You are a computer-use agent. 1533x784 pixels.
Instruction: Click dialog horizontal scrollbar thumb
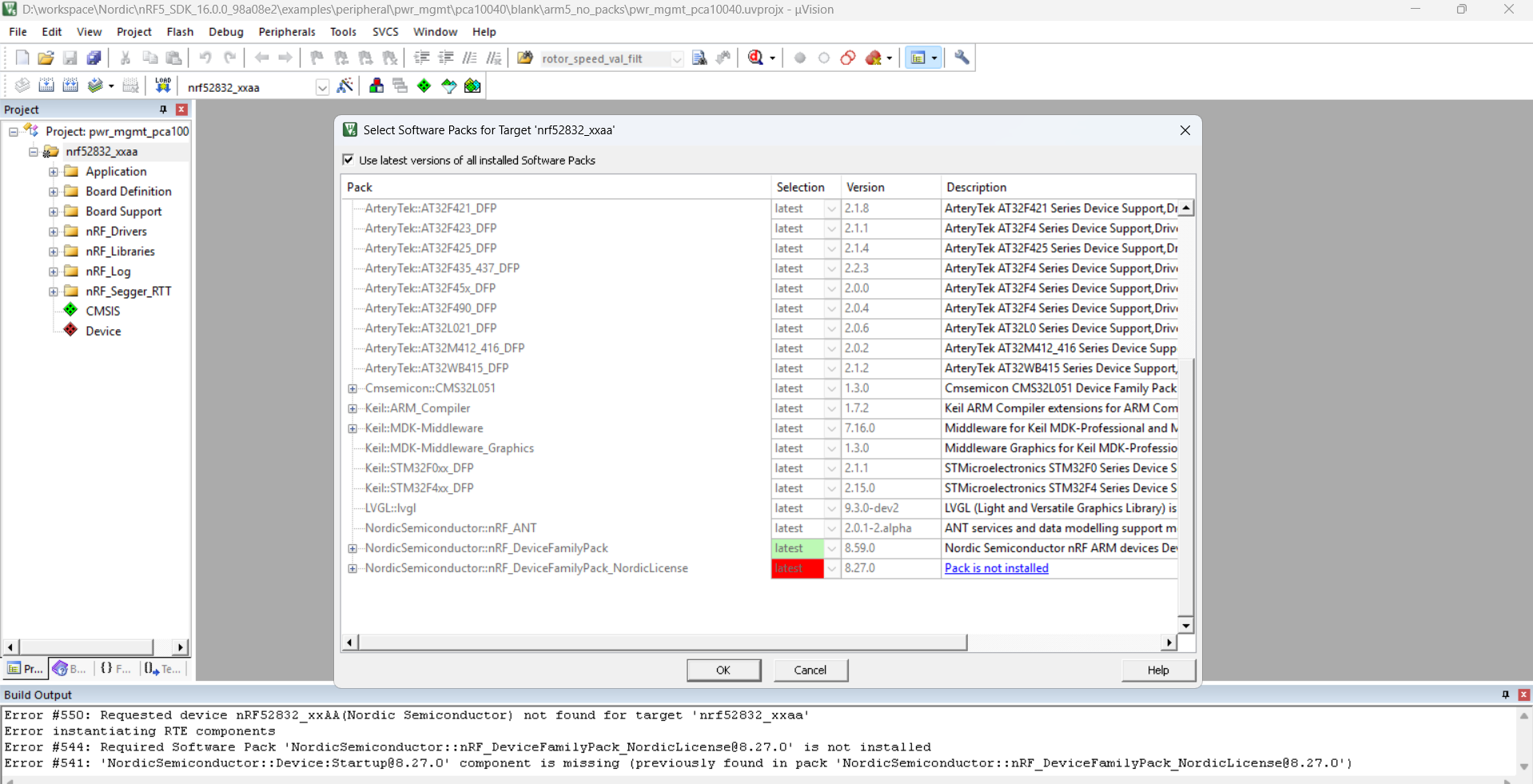coord(663,643)
